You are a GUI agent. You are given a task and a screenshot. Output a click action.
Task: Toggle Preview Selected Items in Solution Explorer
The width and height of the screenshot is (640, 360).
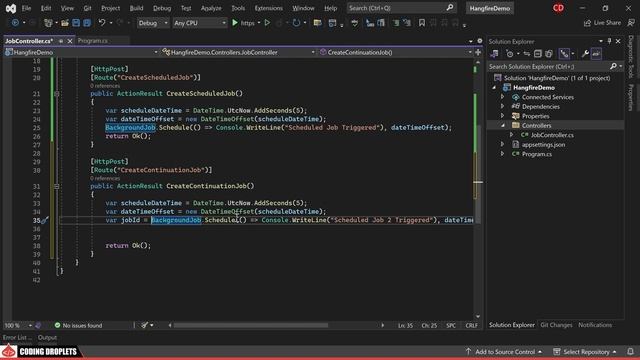[596, 54]
